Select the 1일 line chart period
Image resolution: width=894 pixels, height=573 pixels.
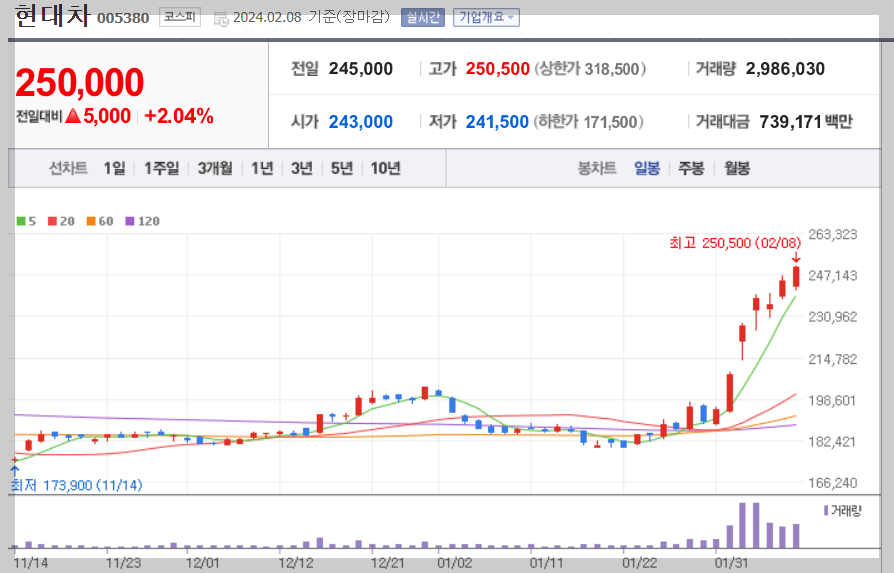[114, 168]
